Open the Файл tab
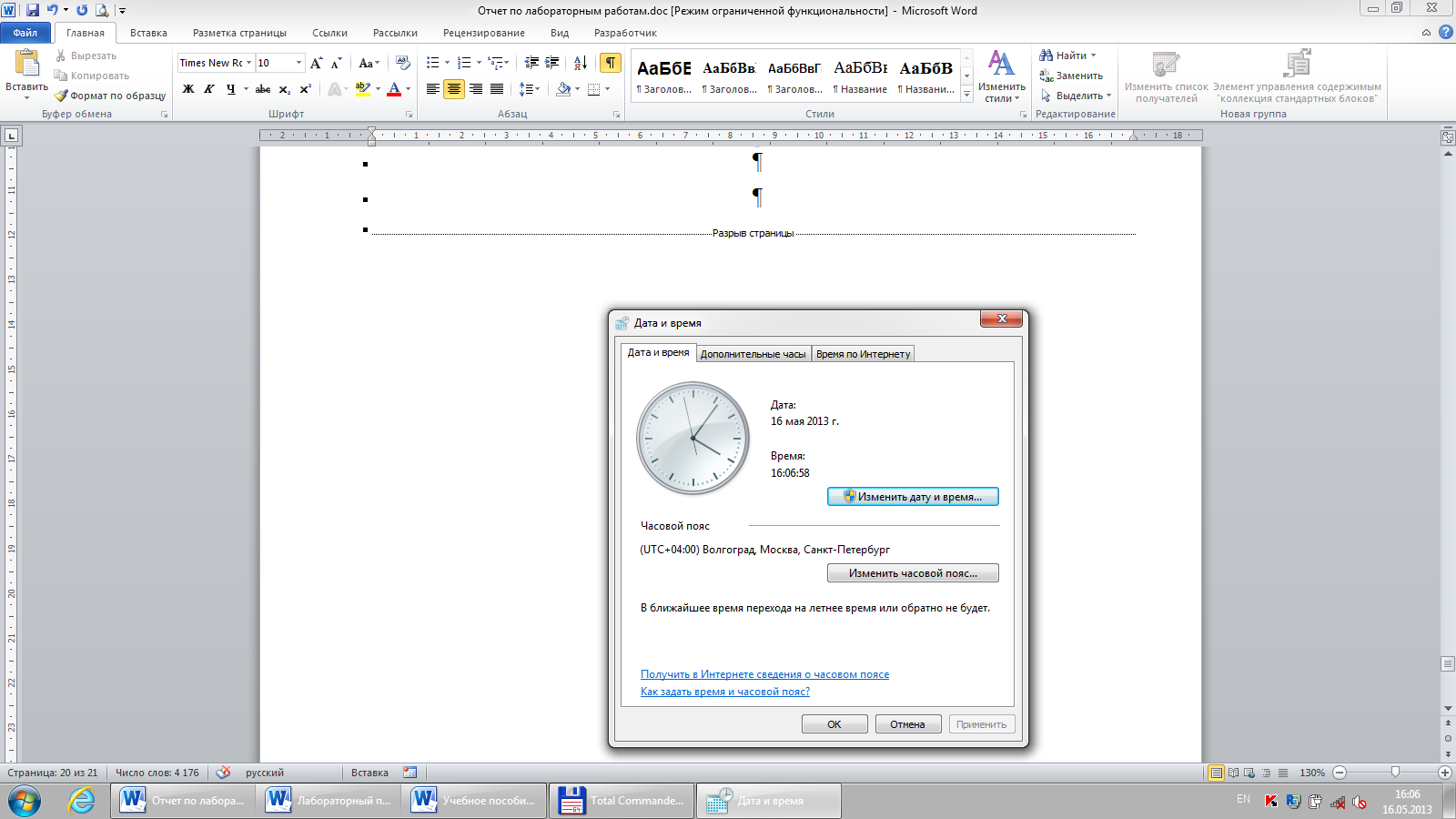Screen dimensions: 1456x819 click(25, 33)
